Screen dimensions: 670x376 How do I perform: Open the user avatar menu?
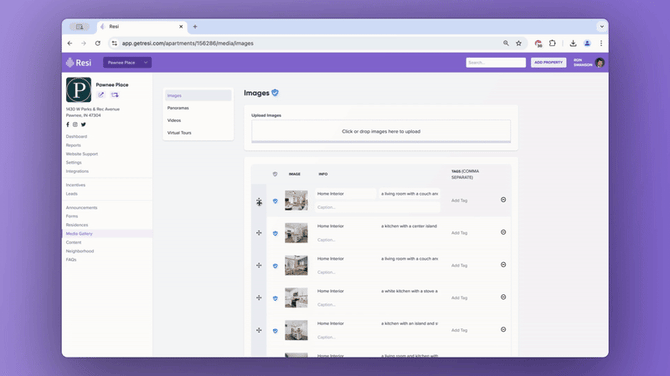point(599,63)
